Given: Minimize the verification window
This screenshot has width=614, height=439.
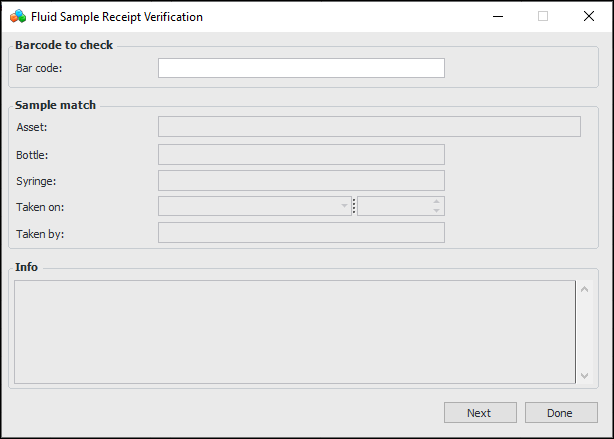Looking at the screenshot, I should click(x=498, y=16).
